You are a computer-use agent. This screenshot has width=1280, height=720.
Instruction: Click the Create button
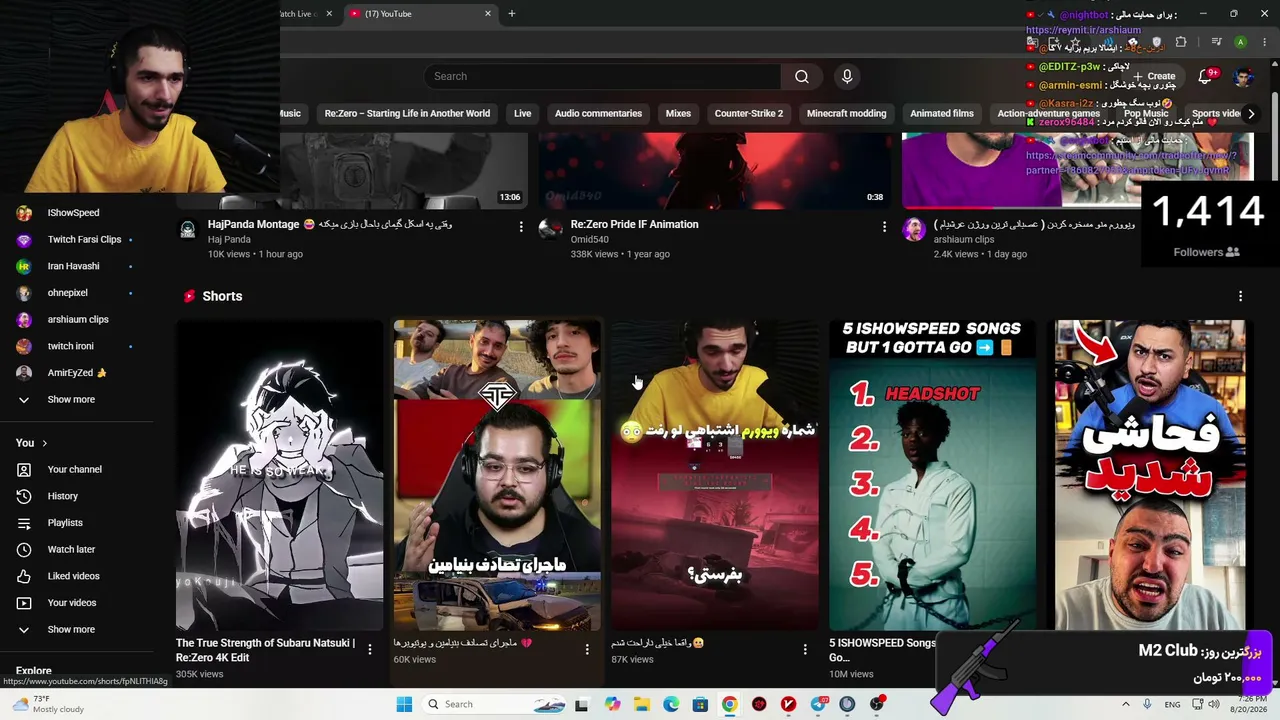pyautogui.click(x=1154, y=76)
